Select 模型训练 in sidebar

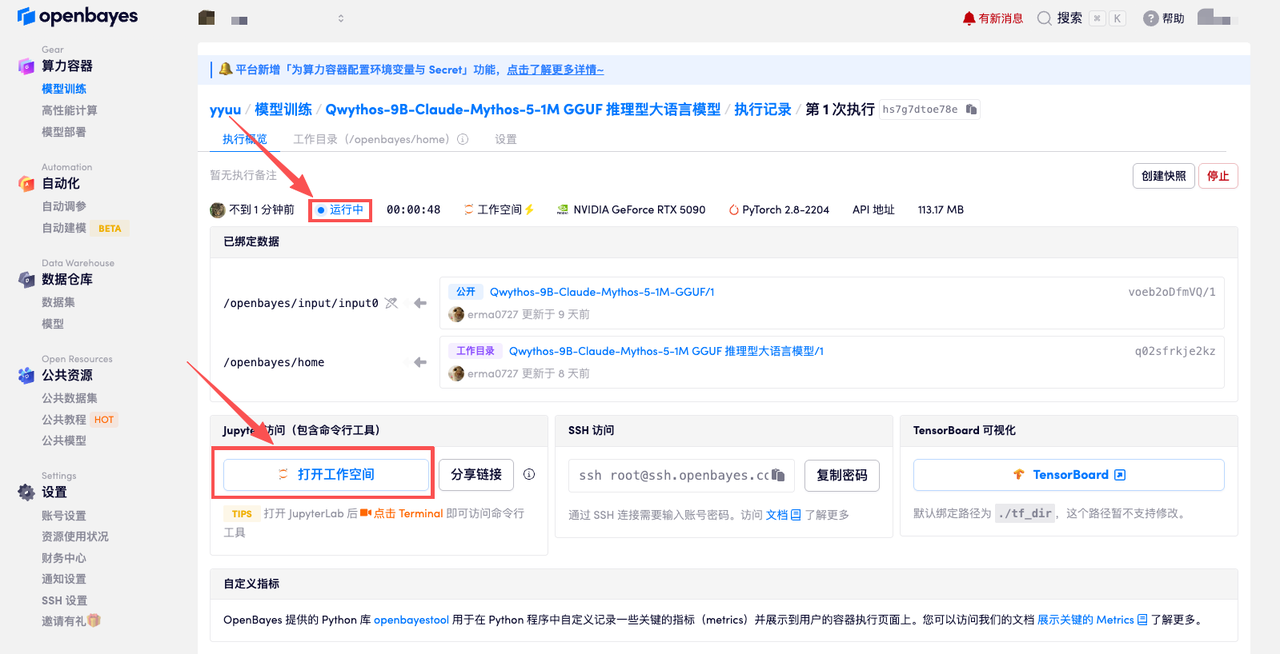tap(64, 89)
